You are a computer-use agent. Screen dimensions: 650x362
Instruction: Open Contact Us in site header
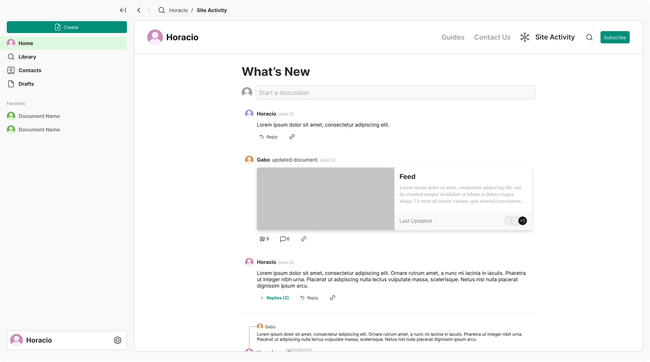(x=492, y=37)
